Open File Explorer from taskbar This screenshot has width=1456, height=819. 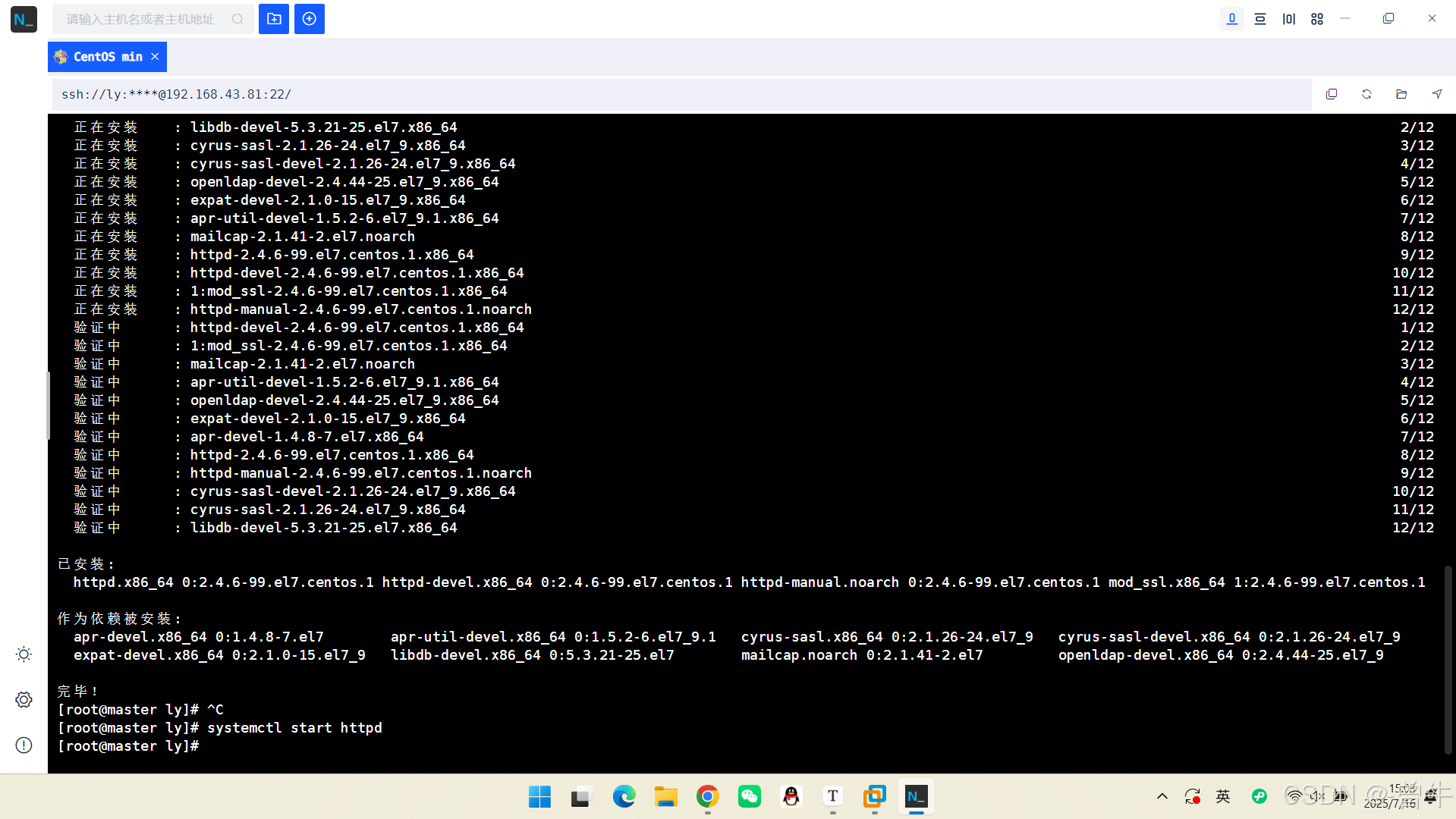[665, 796]
